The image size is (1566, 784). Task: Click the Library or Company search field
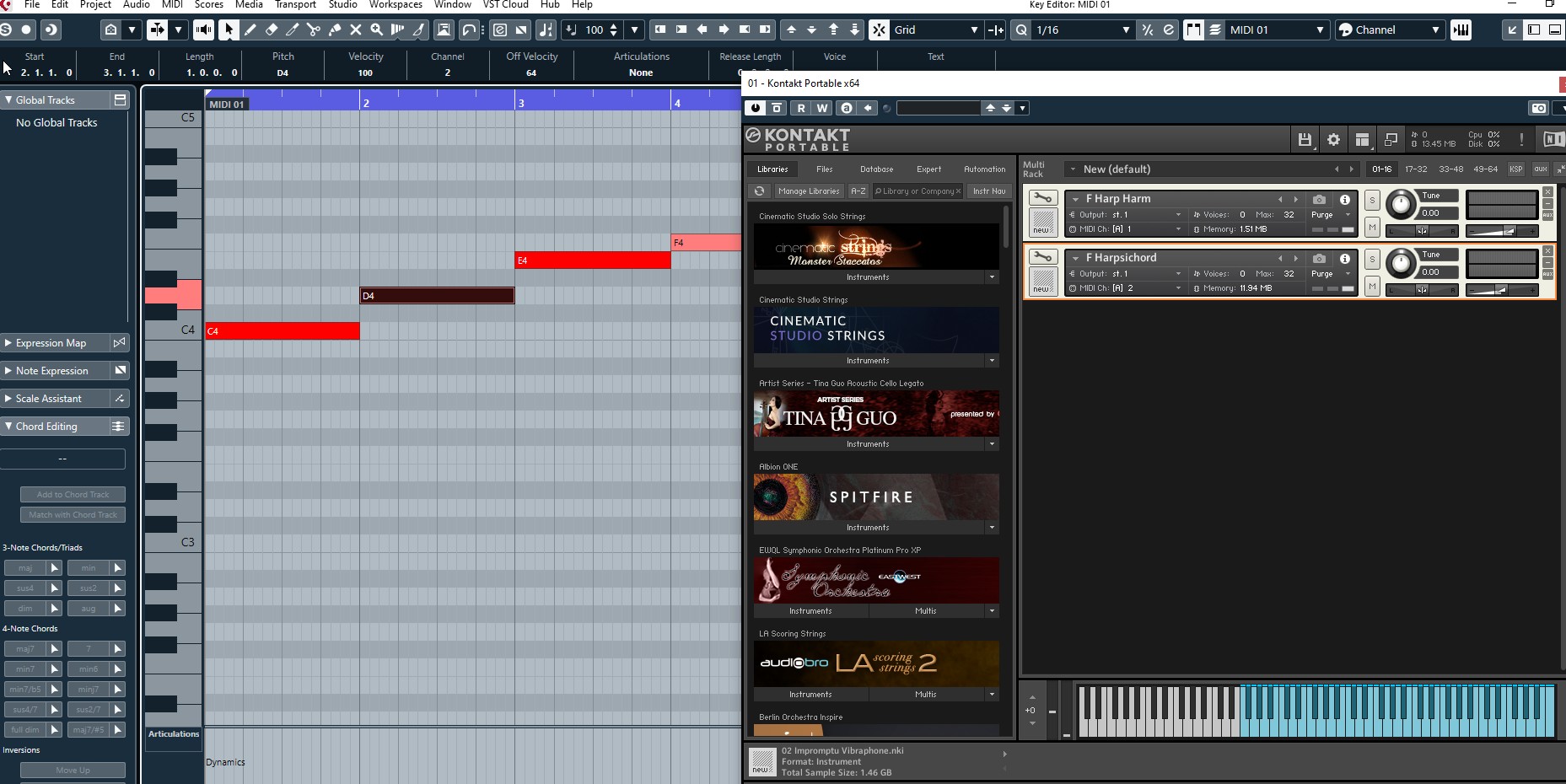918,191
